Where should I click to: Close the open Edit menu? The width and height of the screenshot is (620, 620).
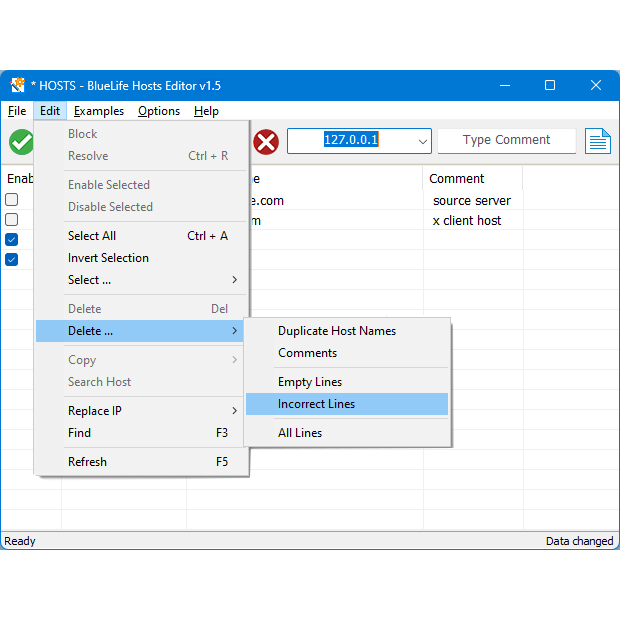50,111
